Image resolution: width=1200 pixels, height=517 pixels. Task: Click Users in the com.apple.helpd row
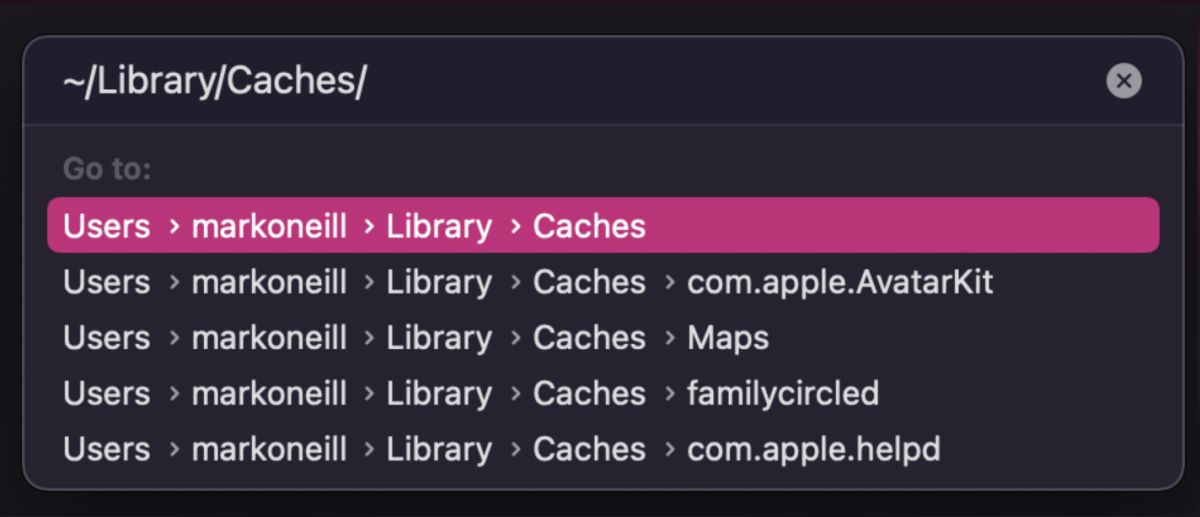point(106,451)
